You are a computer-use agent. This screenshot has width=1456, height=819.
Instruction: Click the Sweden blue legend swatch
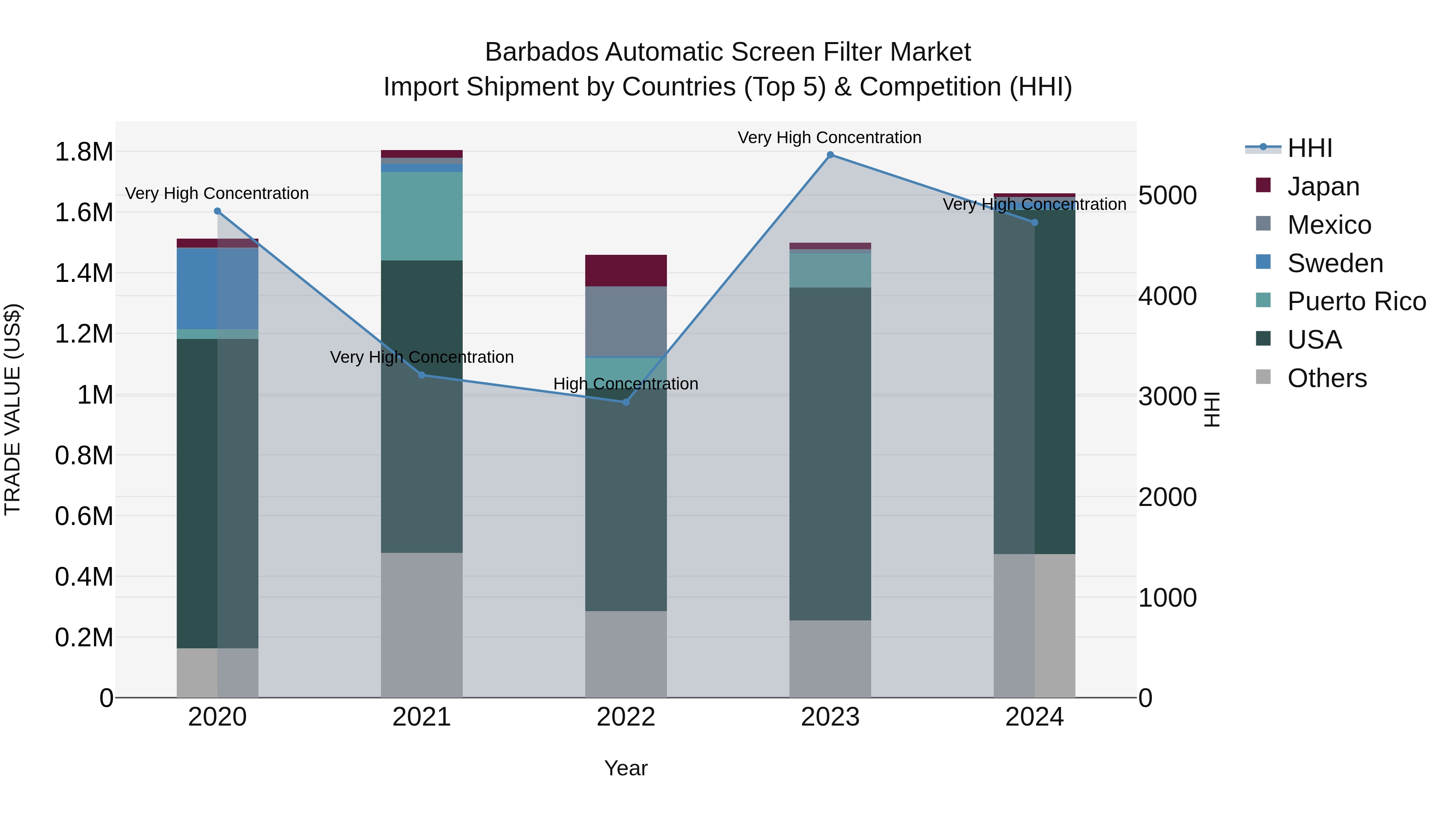point(1263,262)
